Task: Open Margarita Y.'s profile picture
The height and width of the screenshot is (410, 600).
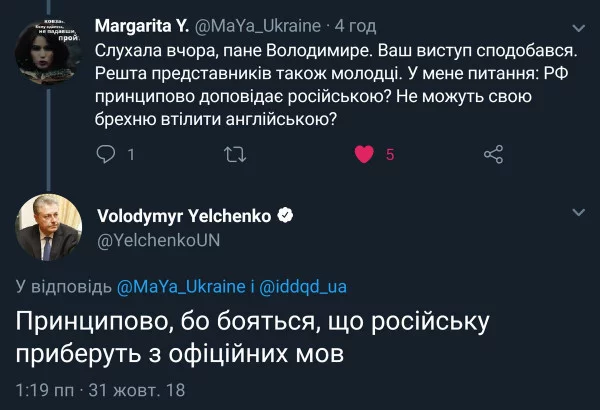Action: coord(48,49)
